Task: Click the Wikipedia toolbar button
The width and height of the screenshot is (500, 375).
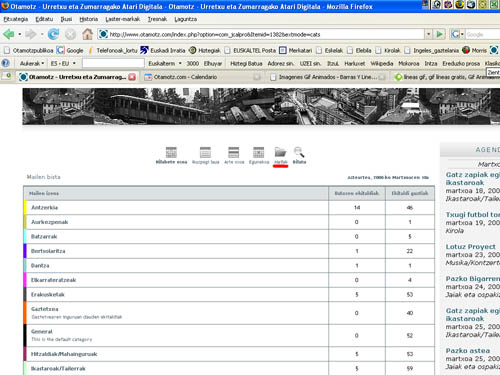Action: [x=382, y=63]
